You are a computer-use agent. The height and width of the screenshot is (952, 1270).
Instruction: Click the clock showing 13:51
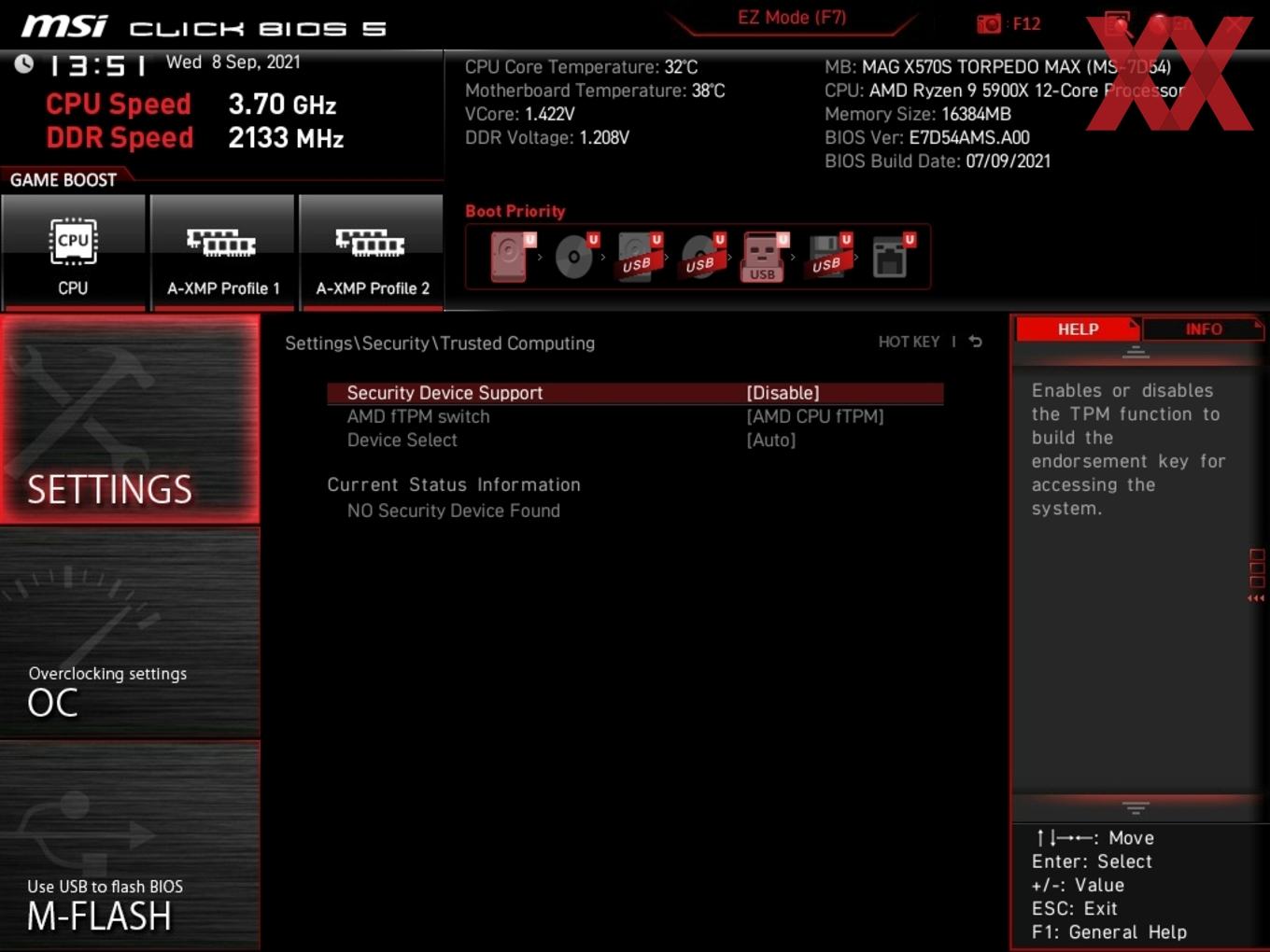98,65
